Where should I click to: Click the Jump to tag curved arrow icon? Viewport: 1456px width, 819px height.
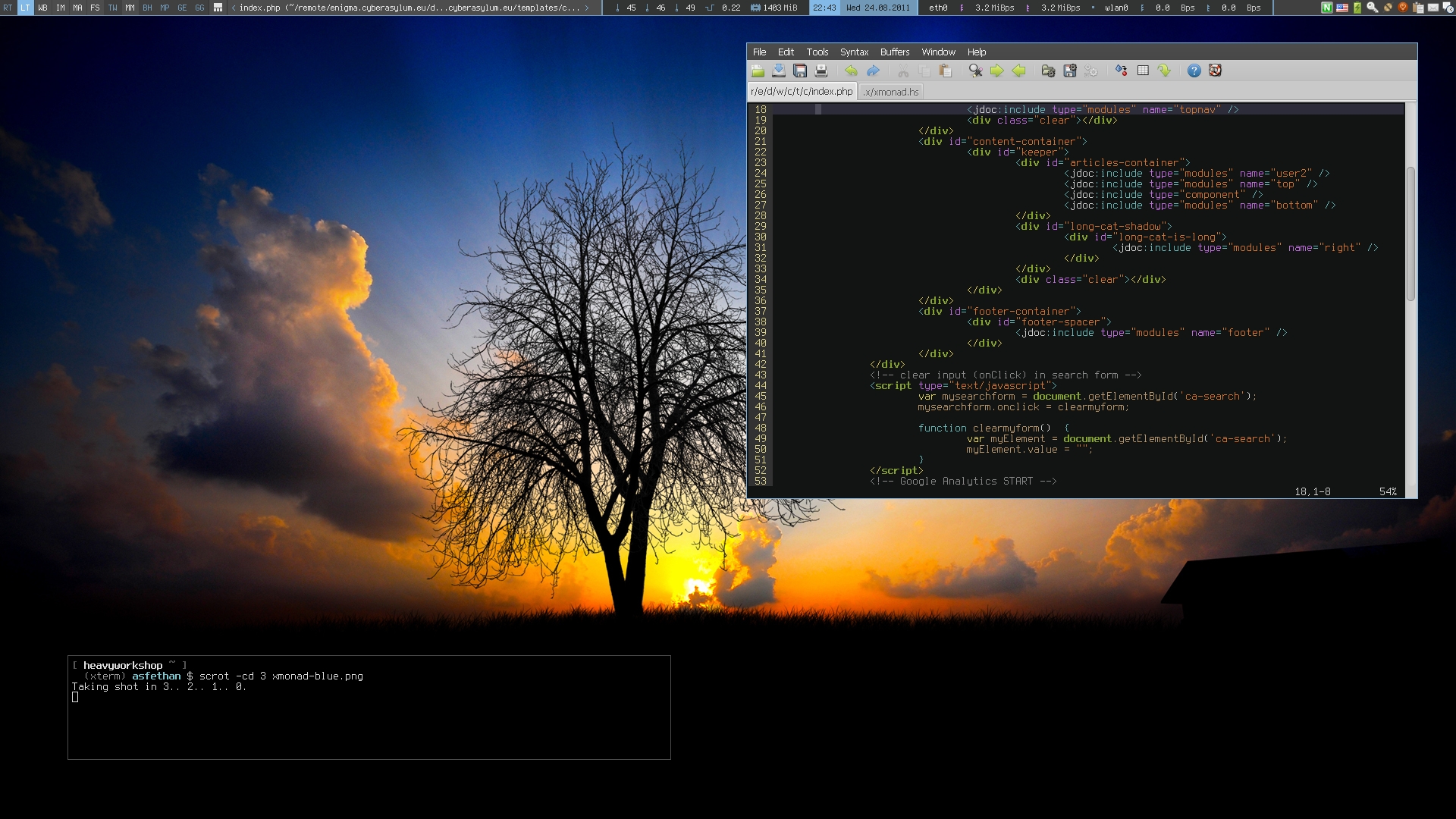click(1164, 71)
